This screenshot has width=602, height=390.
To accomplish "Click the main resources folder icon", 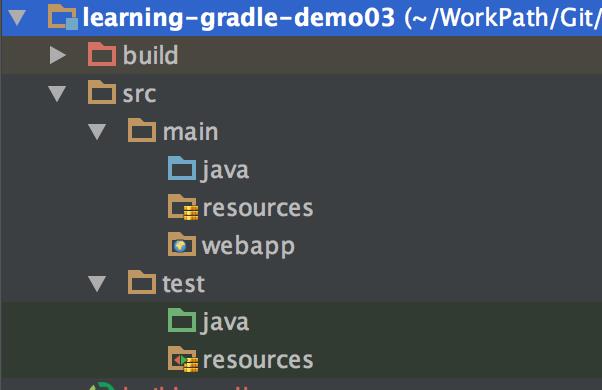I will pyautogui.click(x=183, y=207).
